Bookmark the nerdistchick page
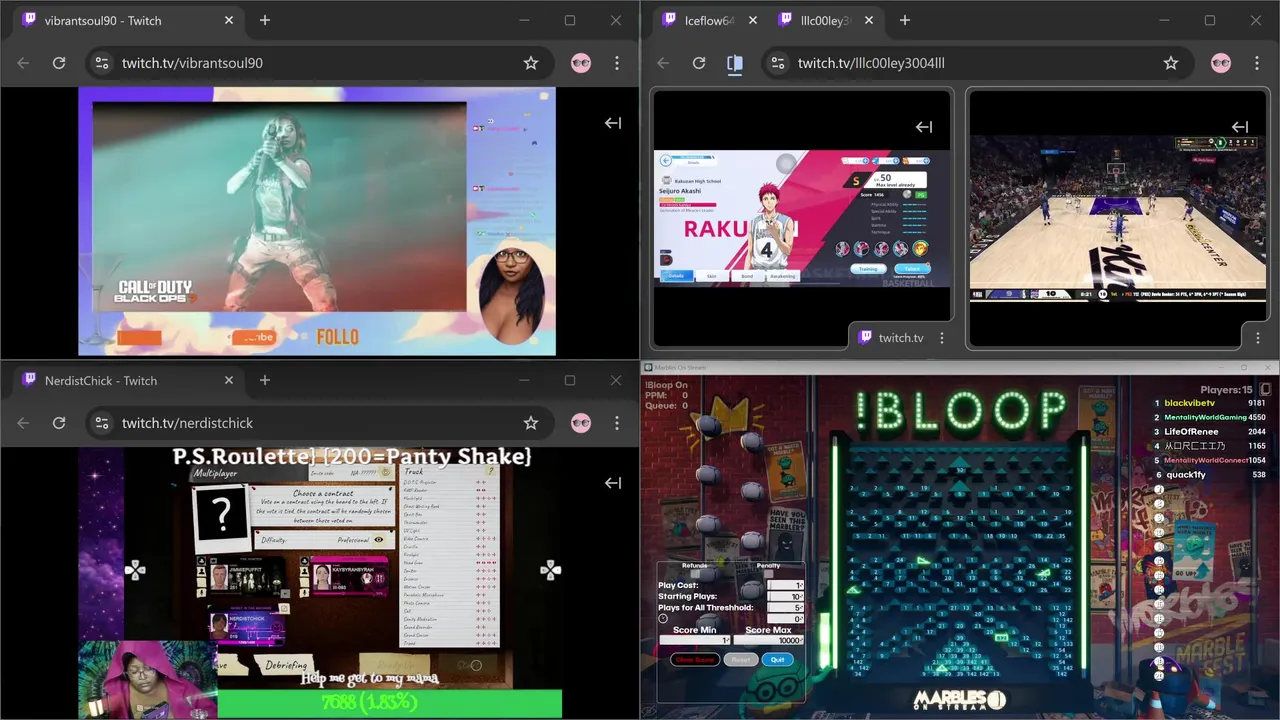Viewport: 1280px width, 720px height. click(x=531, y=423)
